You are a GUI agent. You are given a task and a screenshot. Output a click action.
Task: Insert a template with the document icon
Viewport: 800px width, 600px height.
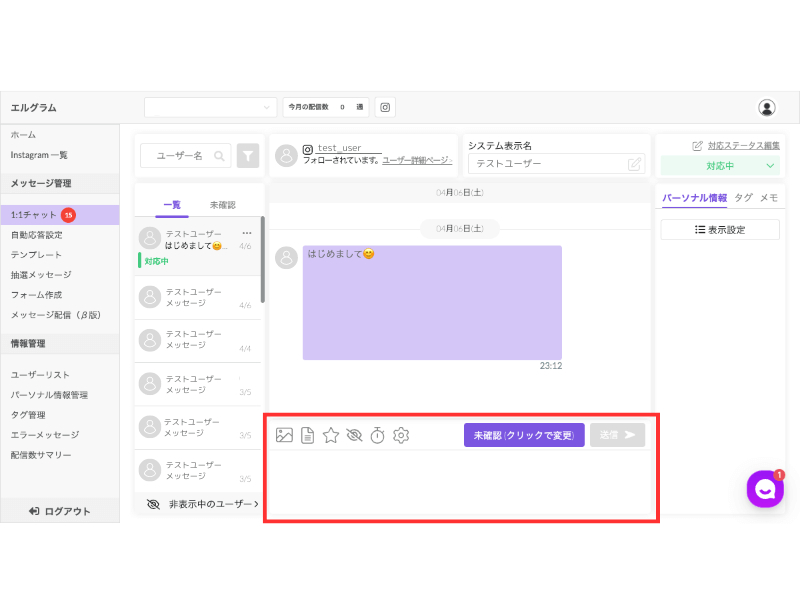click(307, 435)
